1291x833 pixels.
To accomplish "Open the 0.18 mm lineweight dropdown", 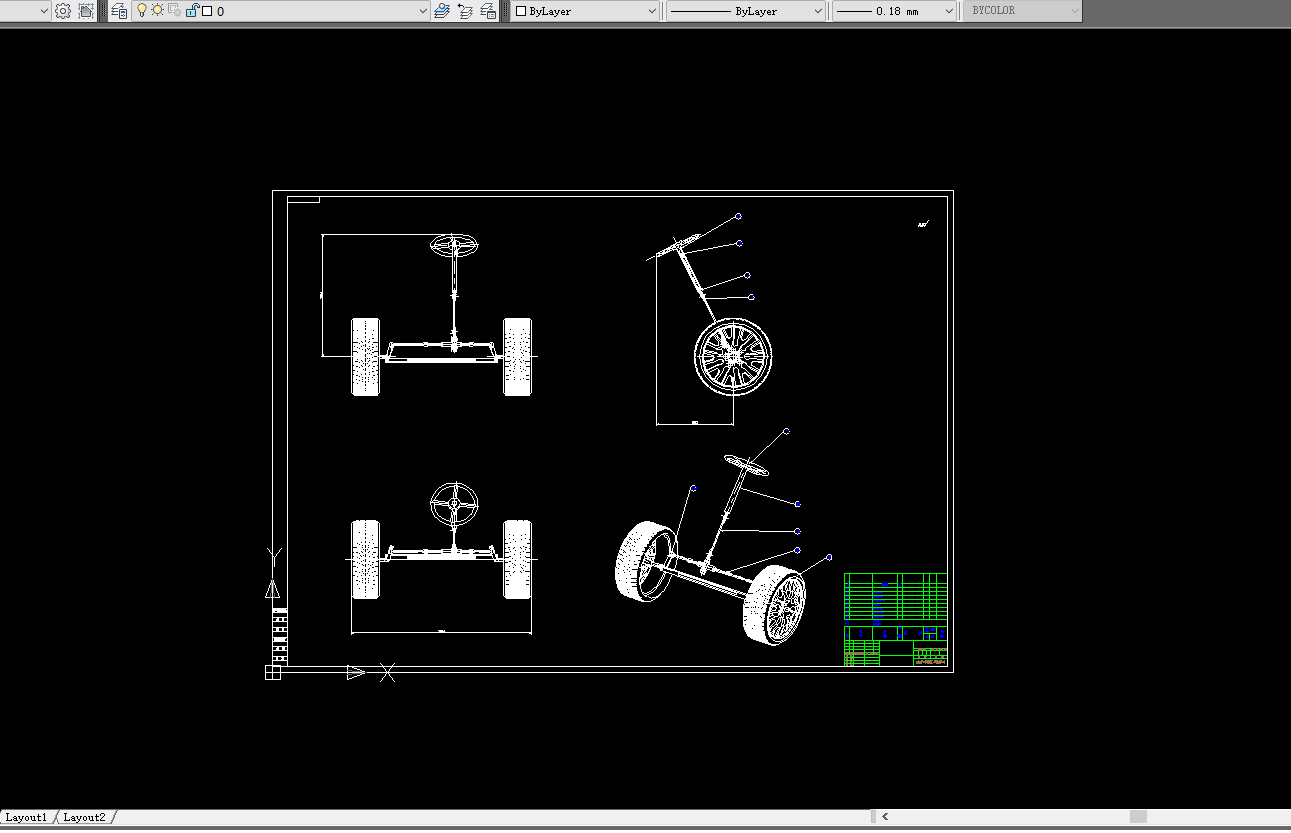I will pyautogui.click(x=895, y=11).
